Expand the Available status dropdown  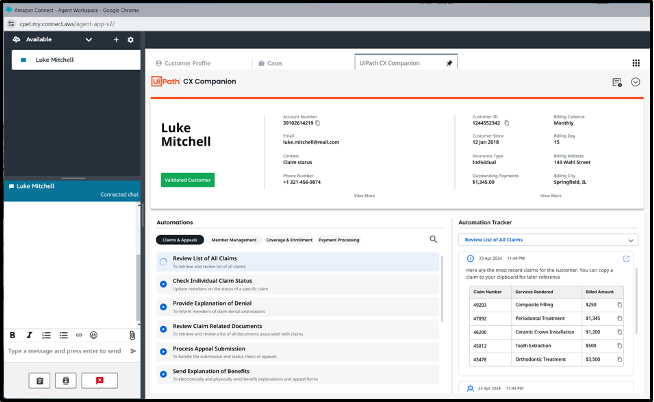89,40
